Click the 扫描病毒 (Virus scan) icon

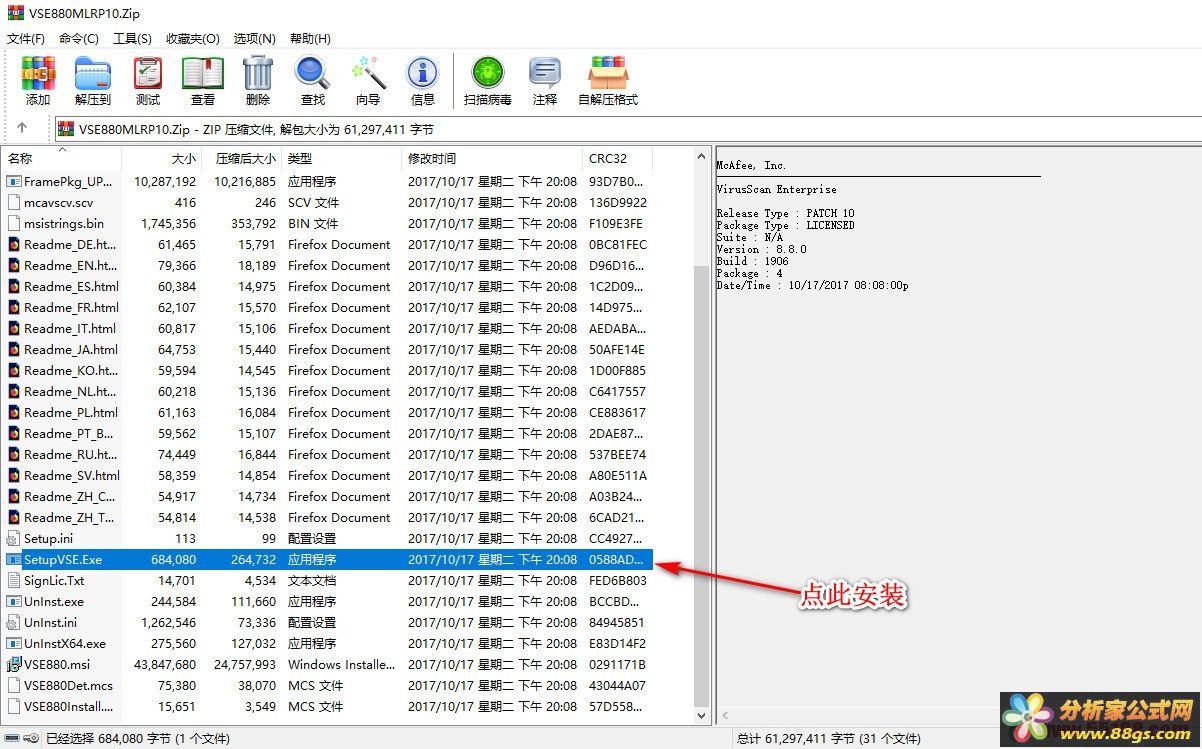pyautogui.click(x=488, y=73)
